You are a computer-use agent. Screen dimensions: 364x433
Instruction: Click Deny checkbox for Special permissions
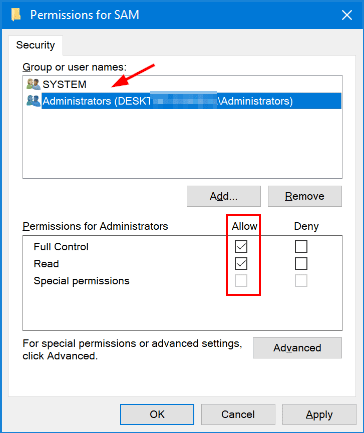click(301, 281)
